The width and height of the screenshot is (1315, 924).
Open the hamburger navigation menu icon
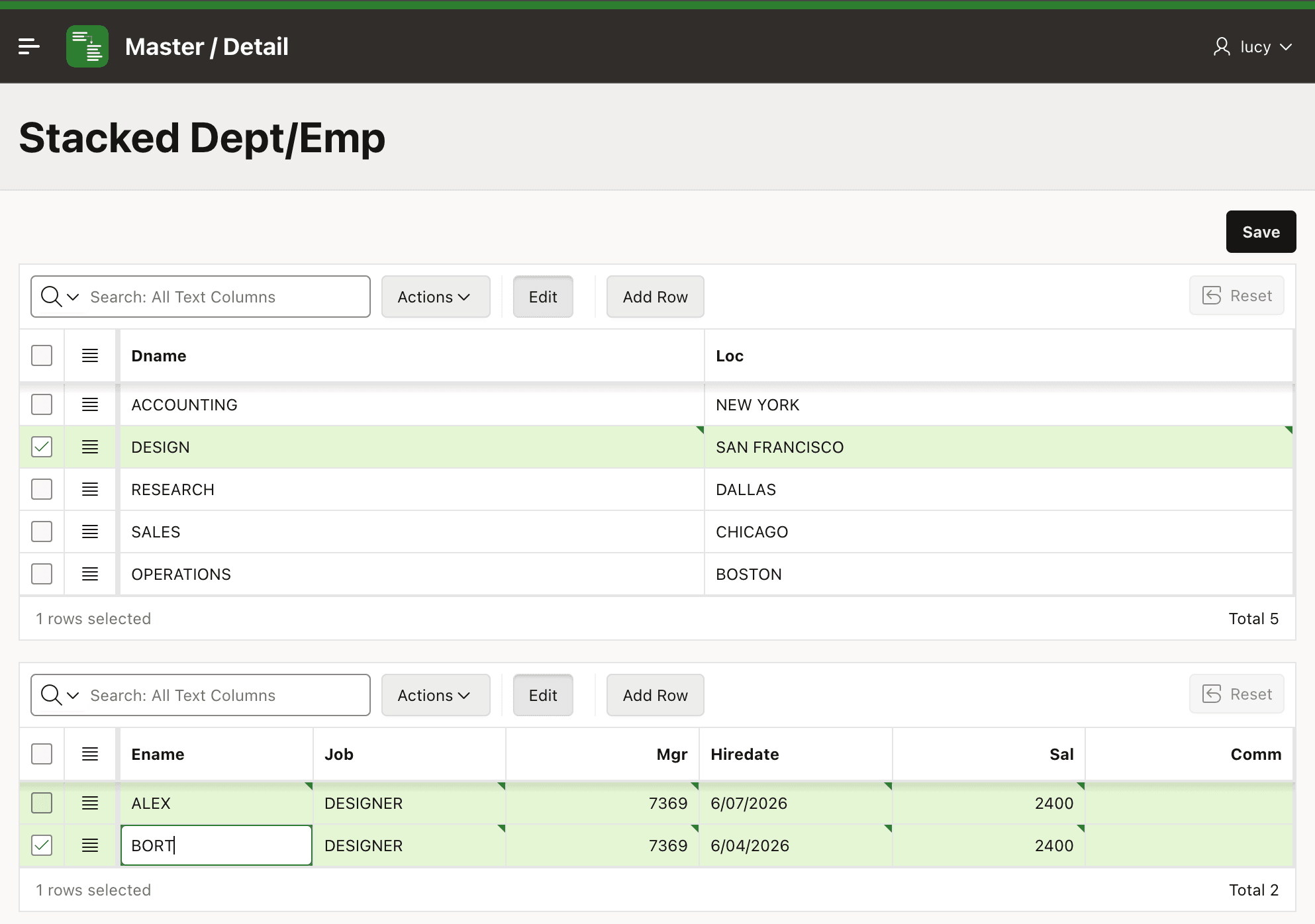(29, 46)
